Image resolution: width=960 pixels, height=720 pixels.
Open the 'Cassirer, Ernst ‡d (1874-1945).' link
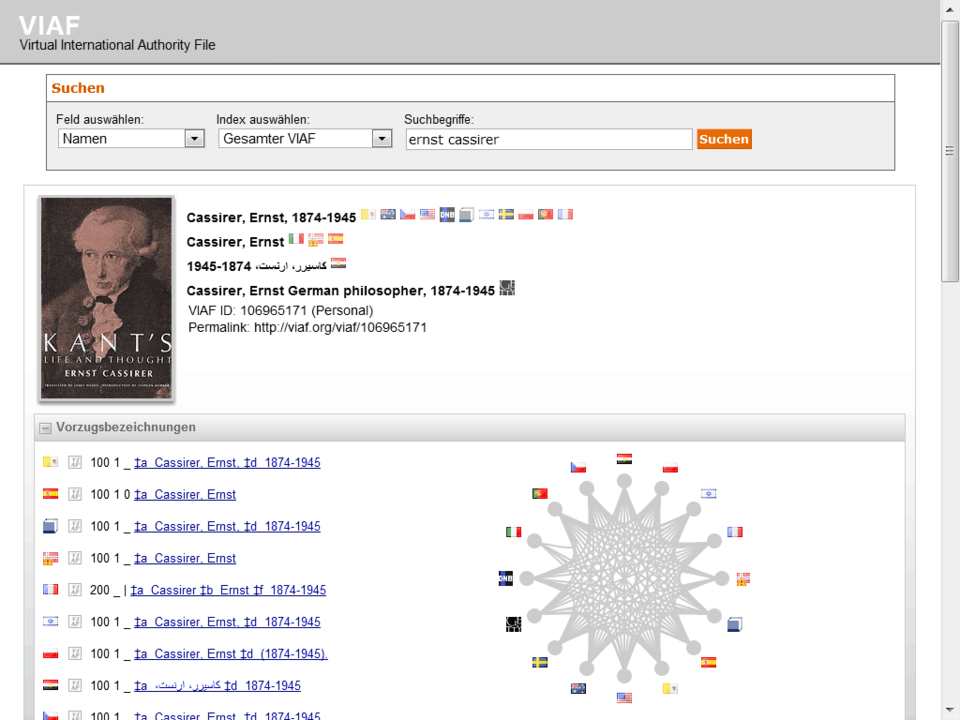(230, 654)
